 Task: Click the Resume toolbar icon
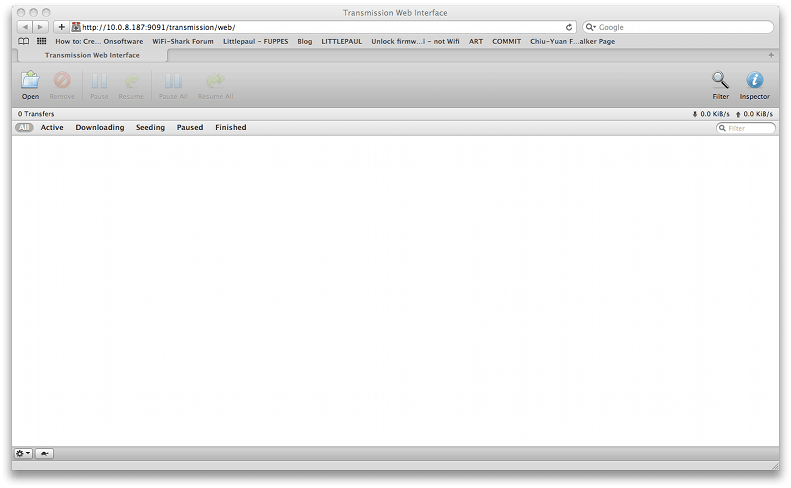pyautogui.click(x=132, y=81)
